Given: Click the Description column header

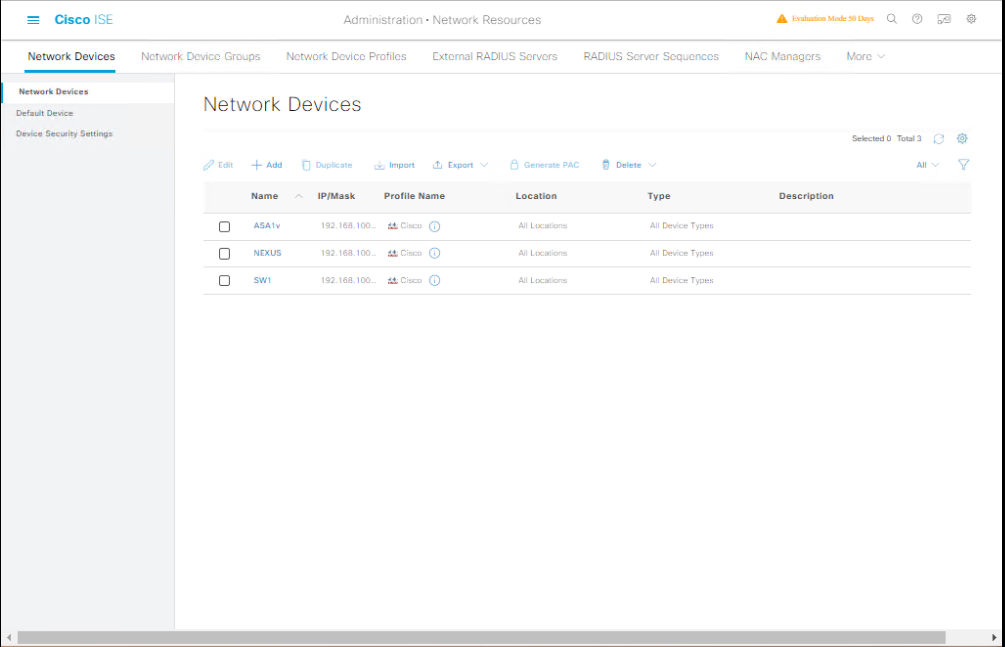Looking at the screenshot, I should tap(806, 196).
